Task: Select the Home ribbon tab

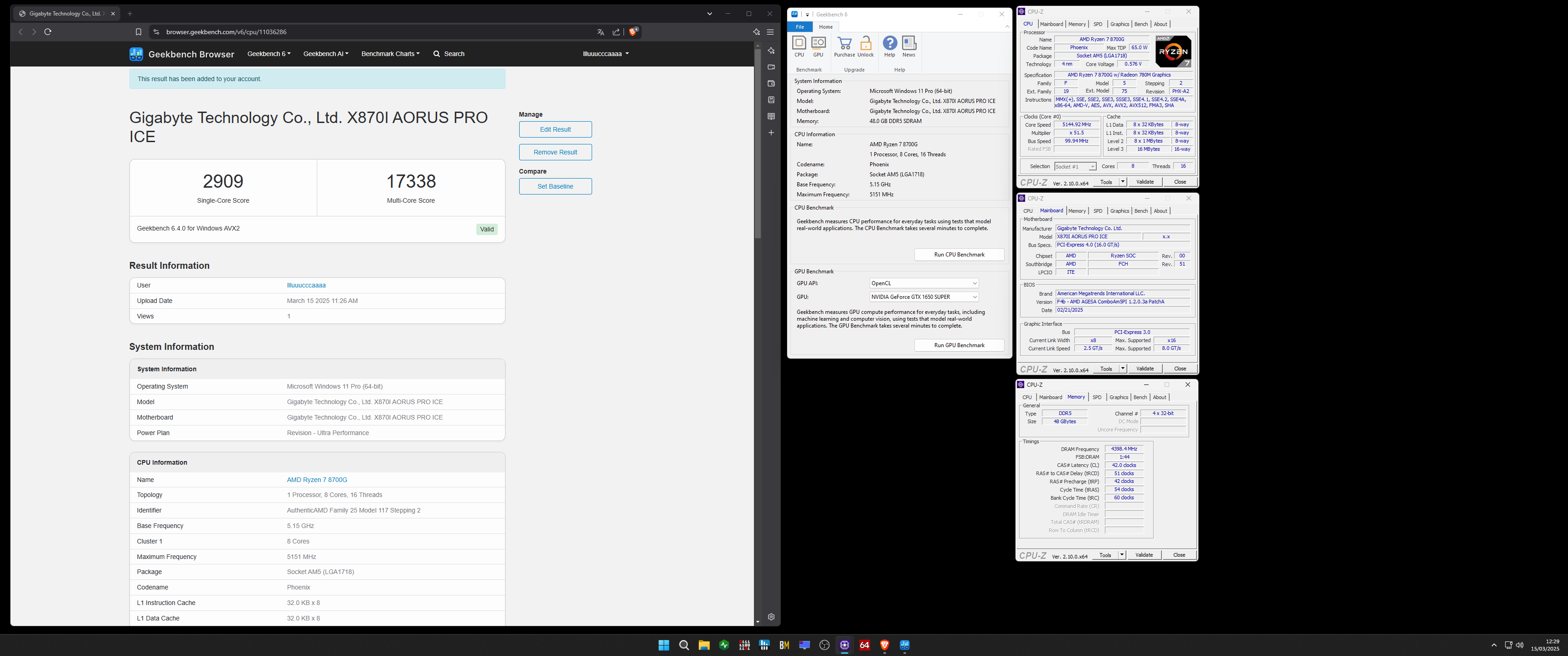Action: pyautogui.click(x=825, y=27)
